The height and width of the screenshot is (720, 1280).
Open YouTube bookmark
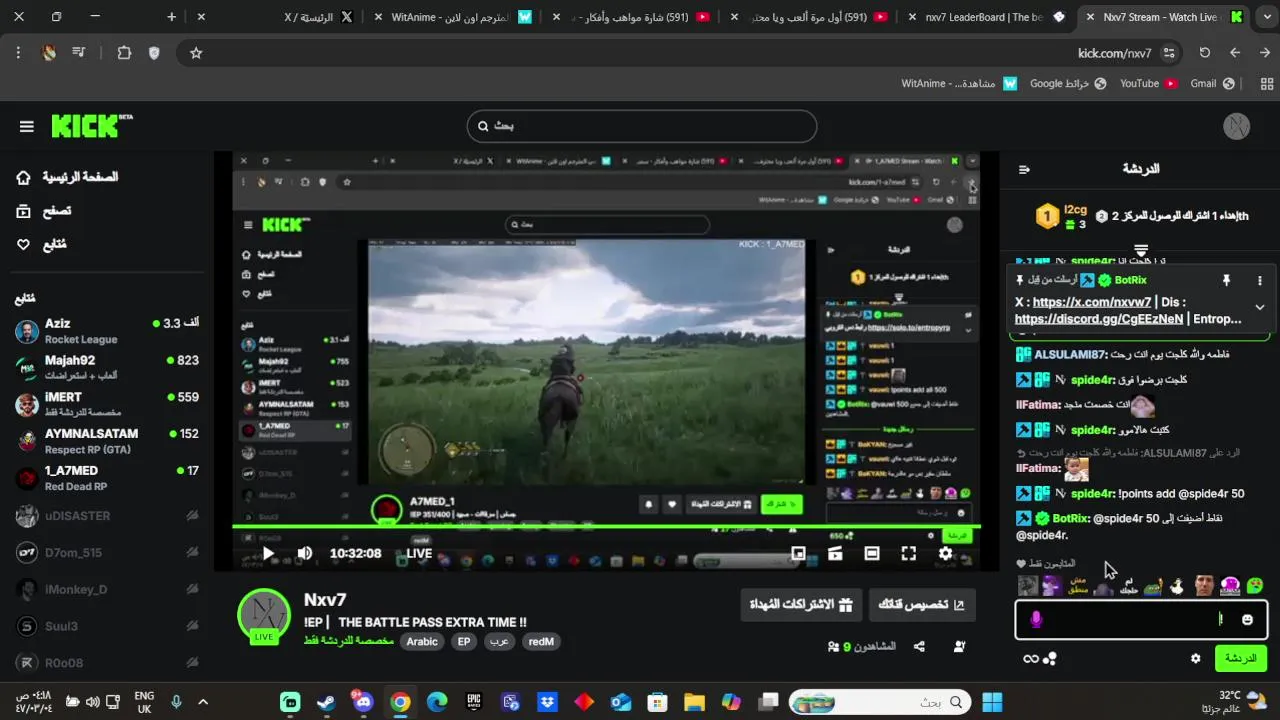click(x=1148, y=84)
